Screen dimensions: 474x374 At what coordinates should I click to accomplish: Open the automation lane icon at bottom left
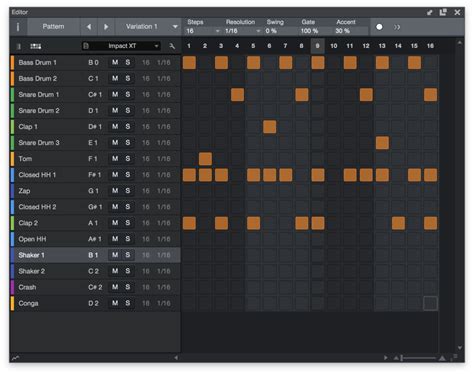pos(15,358)
